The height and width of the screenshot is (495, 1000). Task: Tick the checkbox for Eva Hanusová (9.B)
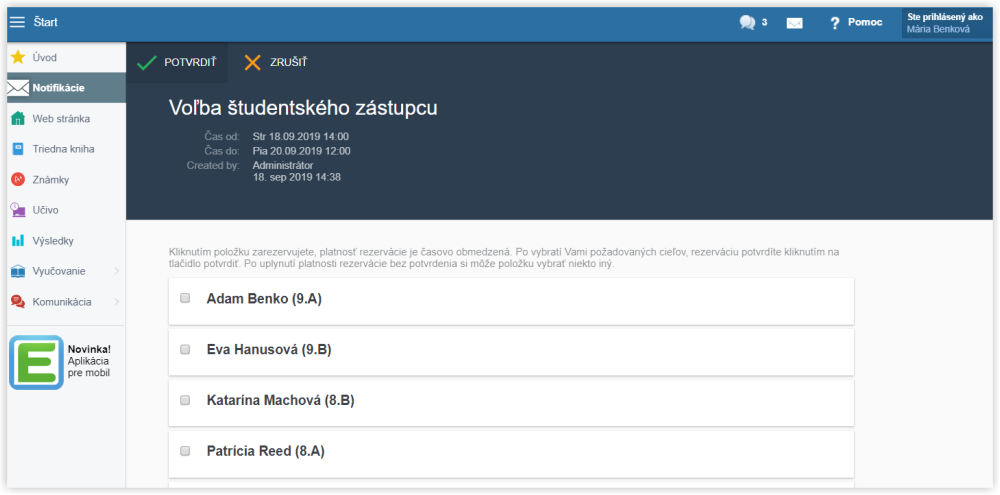[185, 349]
